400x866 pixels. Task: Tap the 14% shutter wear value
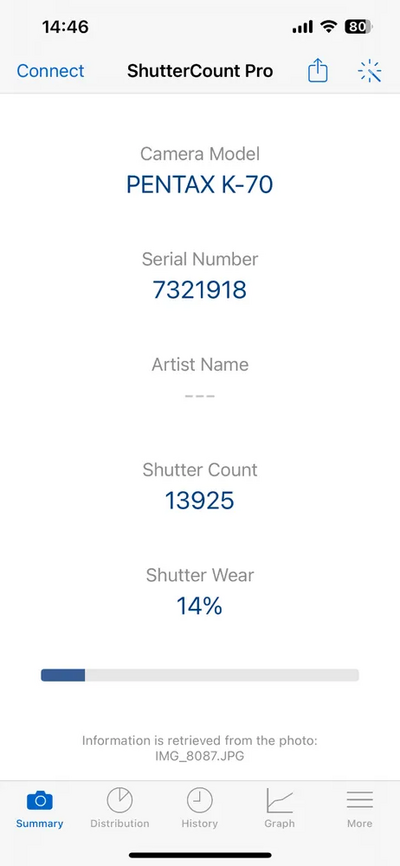199,606
